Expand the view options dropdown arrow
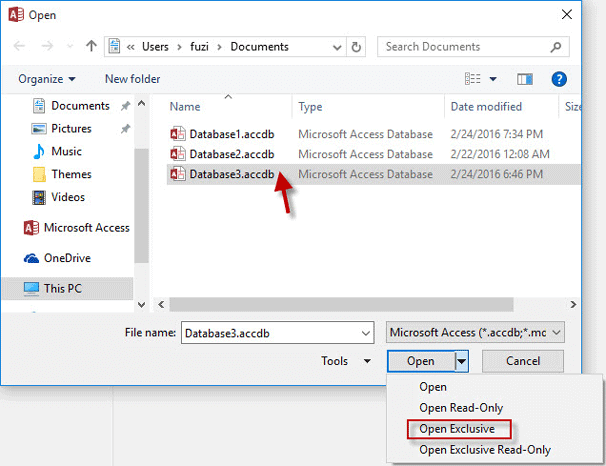This screenshot has height=466, width=606. [x=493, y=79]
